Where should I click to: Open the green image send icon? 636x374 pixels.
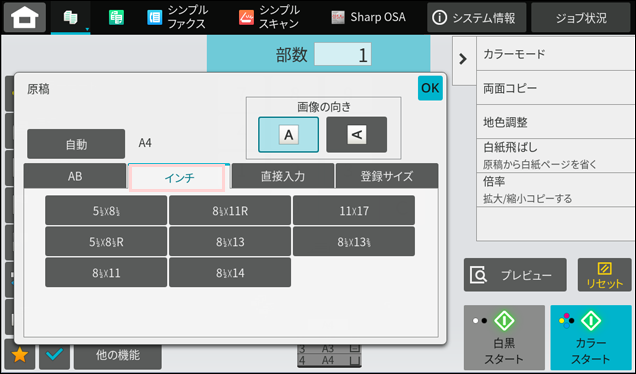point(116,17)
